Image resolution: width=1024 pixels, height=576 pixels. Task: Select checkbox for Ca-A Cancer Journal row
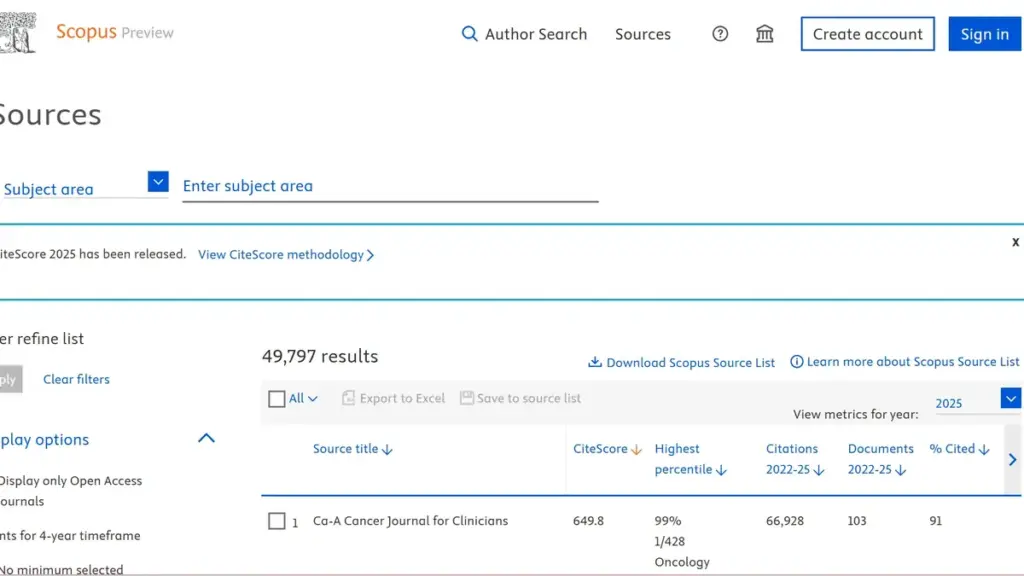[276, 521]
